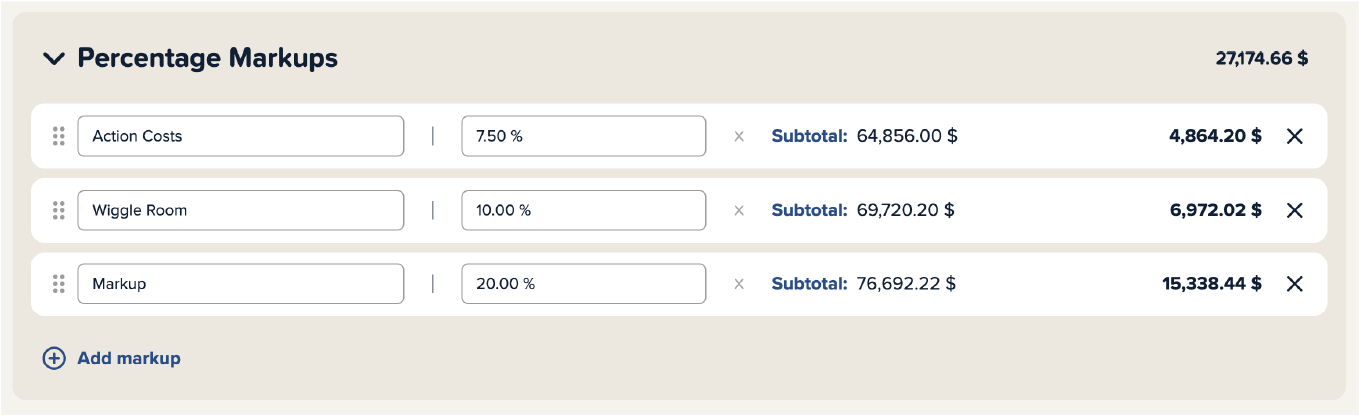Collapse the Percentage Markups section
The width and height of the screenshot is (1359, 416).
(x=53, y=59)
